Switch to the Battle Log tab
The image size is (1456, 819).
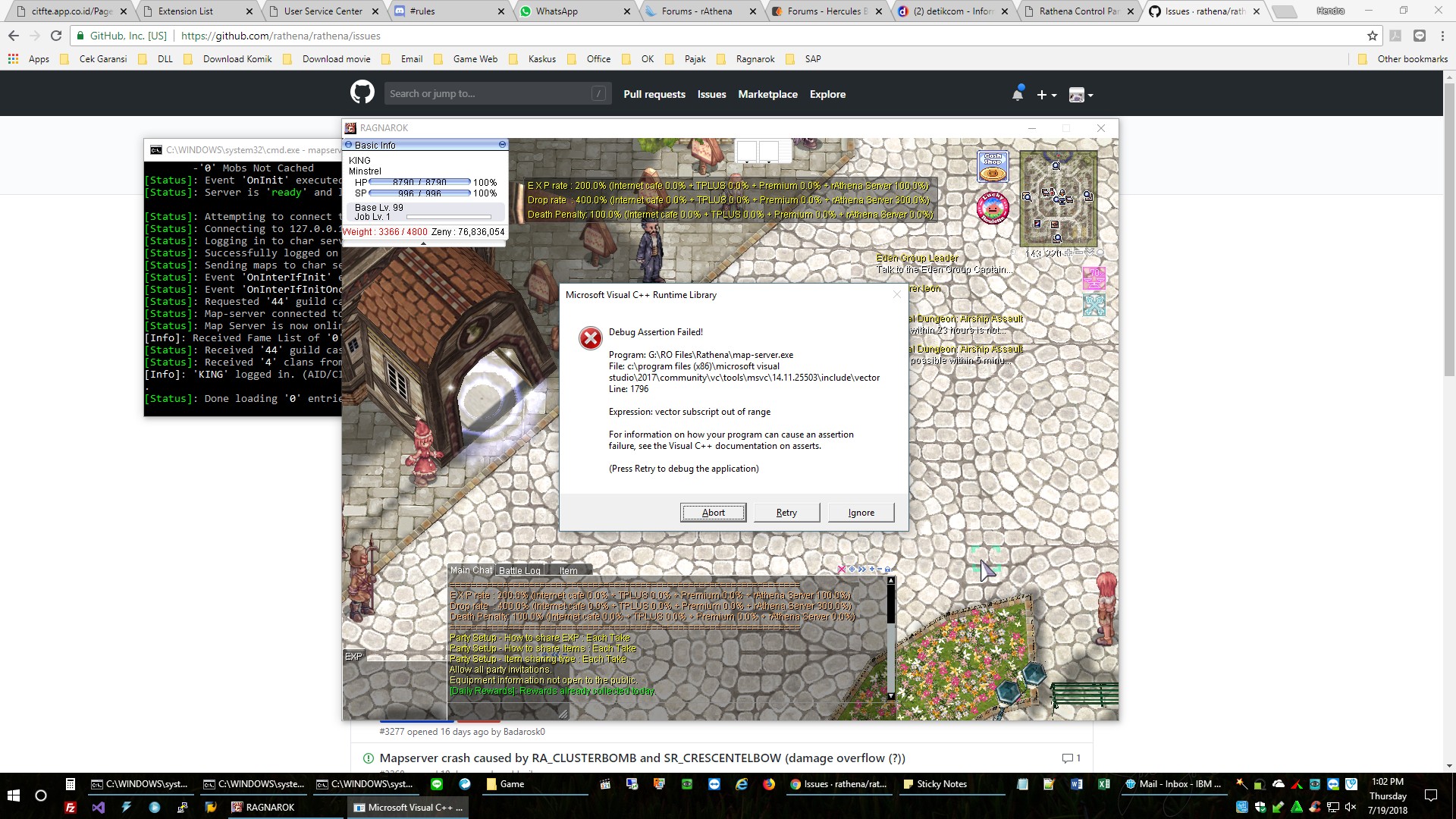(519, 570)
